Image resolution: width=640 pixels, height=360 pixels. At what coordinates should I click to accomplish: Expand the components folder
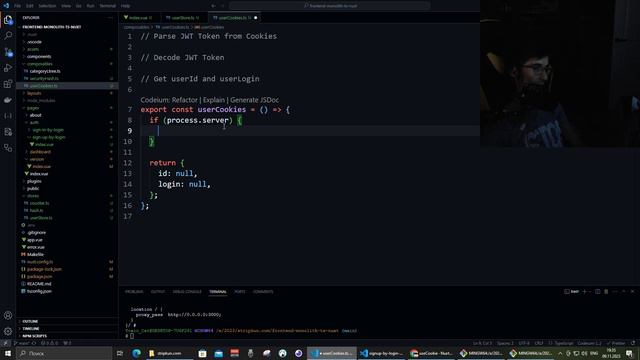coord(39,56)
